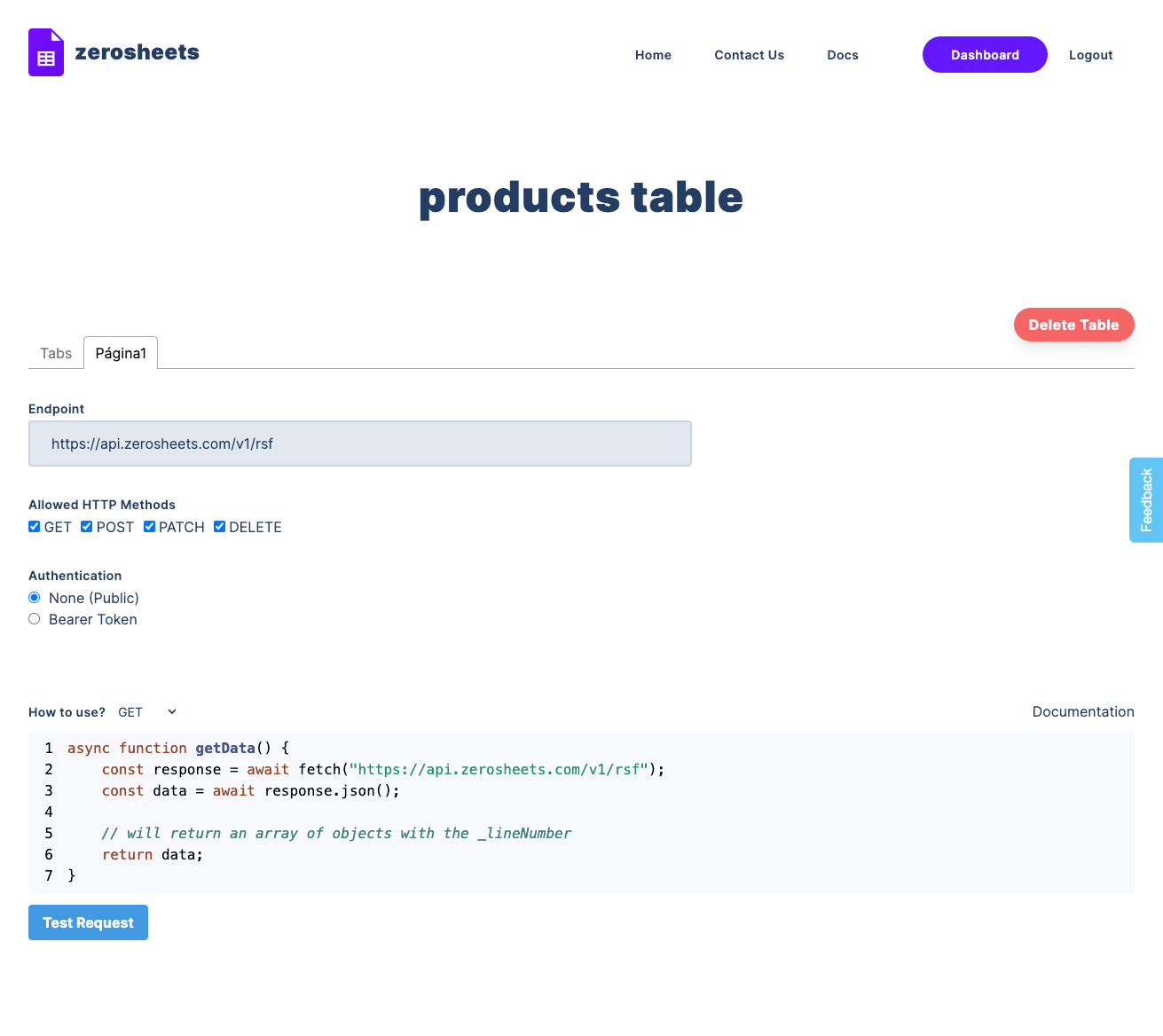This screenshot has height=1036, width=1163.
Task: Toggle the PATCH method checkbox
Action: point(150,527)
